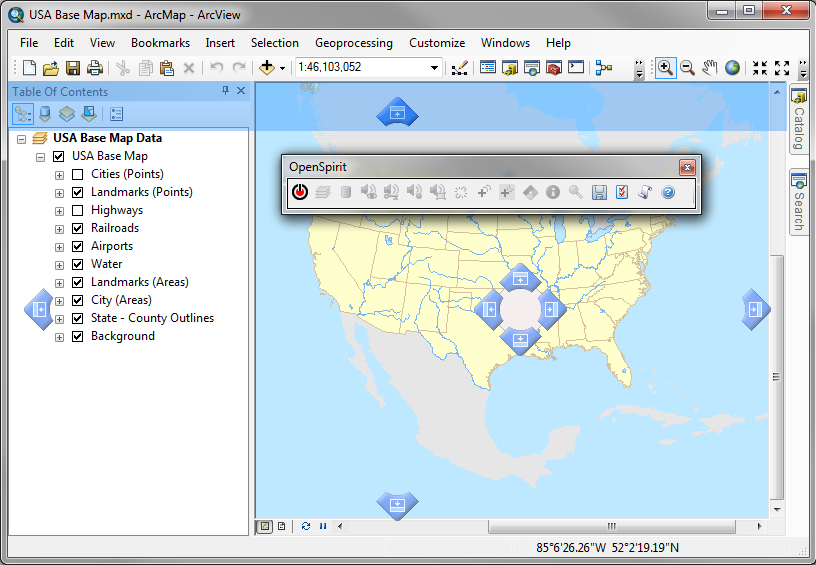Click the OpenSpirit script scroll icon
Image resolution: width=816 pixels, height=565 pixels.
click(x=645, y=192)
